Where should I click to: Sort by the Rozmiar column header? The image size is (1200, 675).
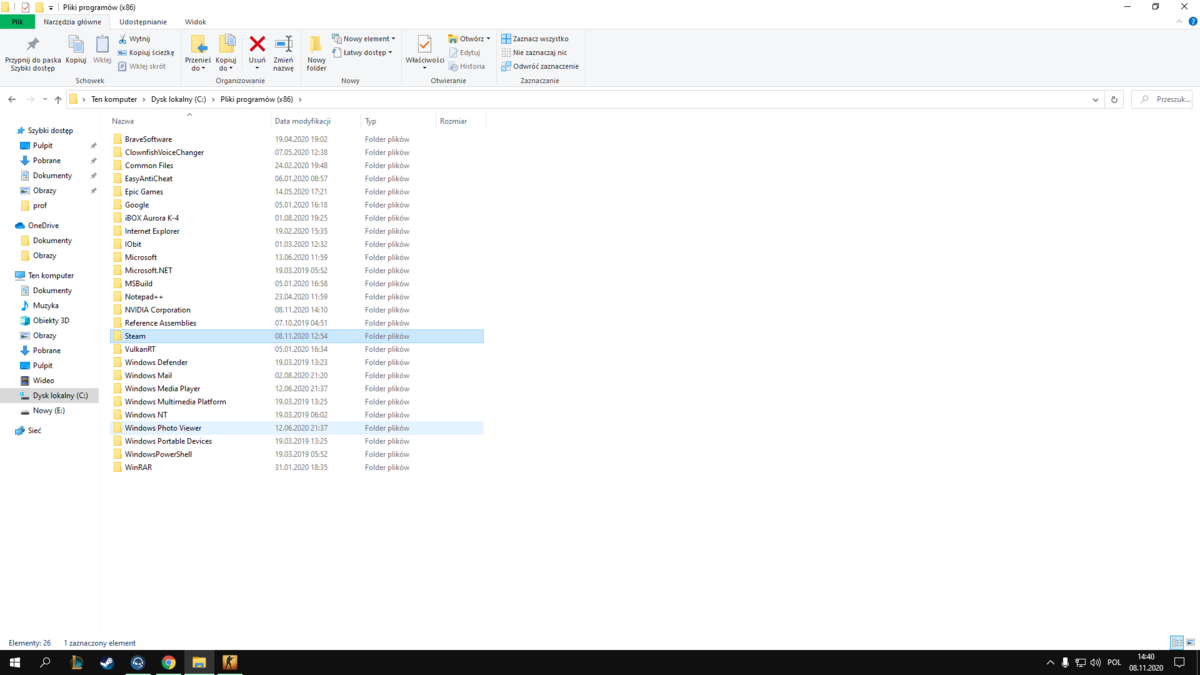[x=453, y=121]
